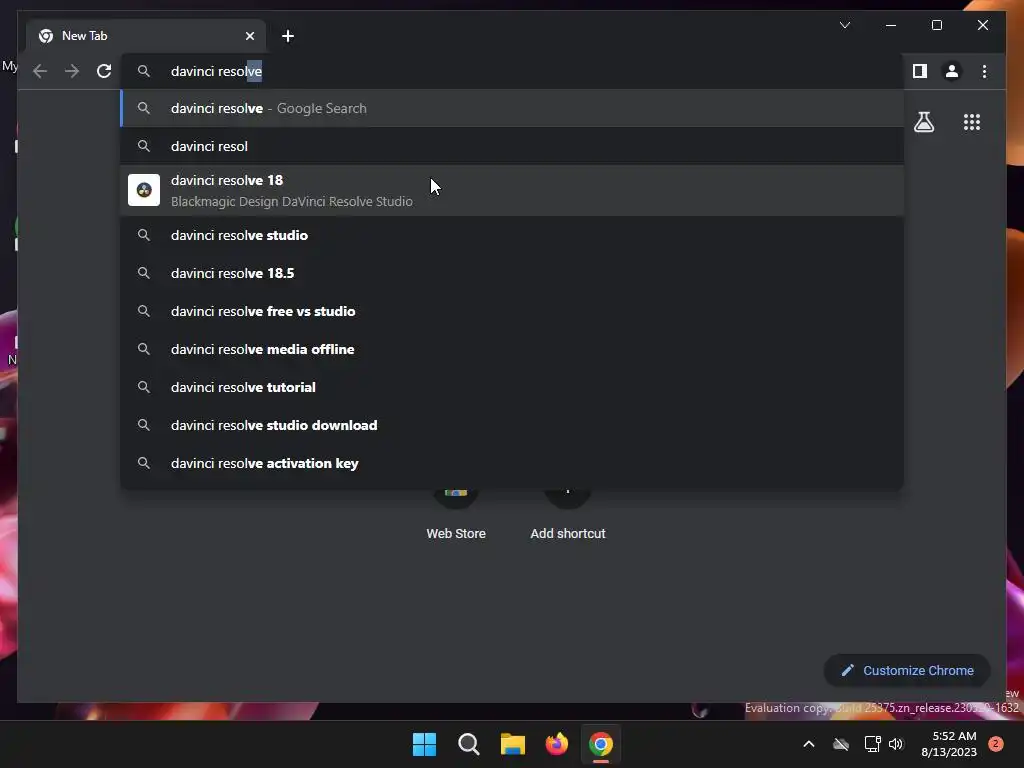Open the network status tray icon
Image resolution: width=1024 pixels, height=768 pixels.
pos(872,744)
